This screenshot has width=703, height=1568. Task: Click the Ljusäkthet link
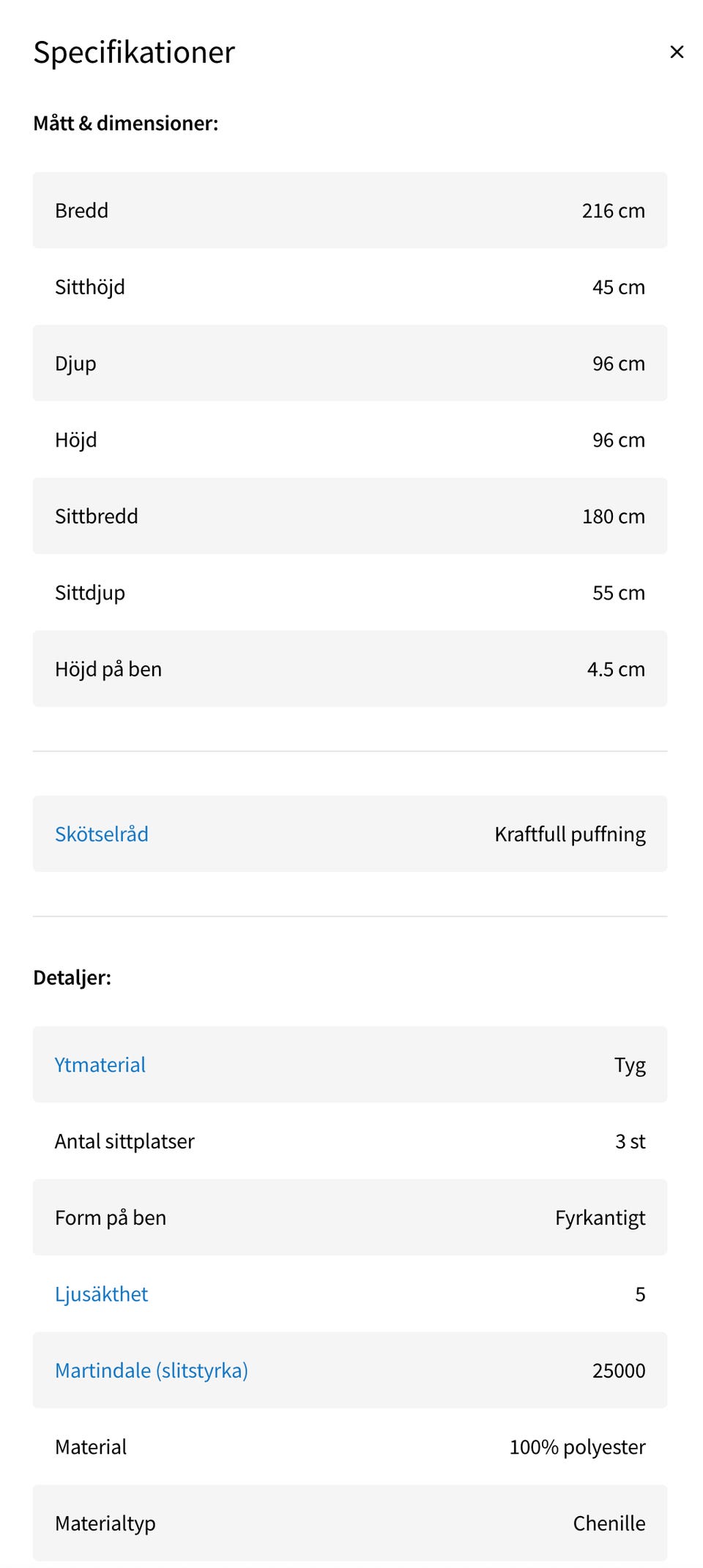click(x=102, y=1293)
